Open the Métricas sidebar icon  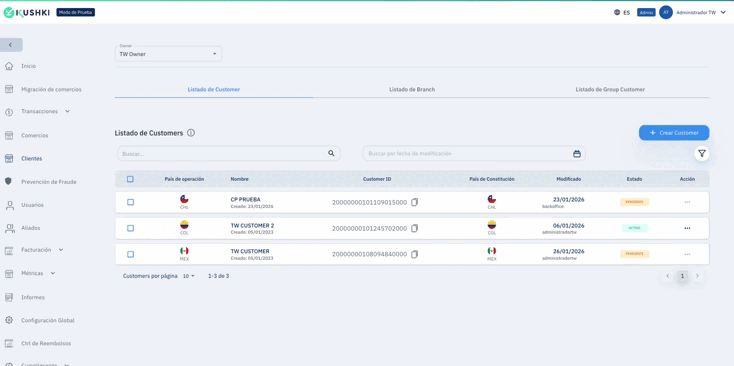(8, 273)
